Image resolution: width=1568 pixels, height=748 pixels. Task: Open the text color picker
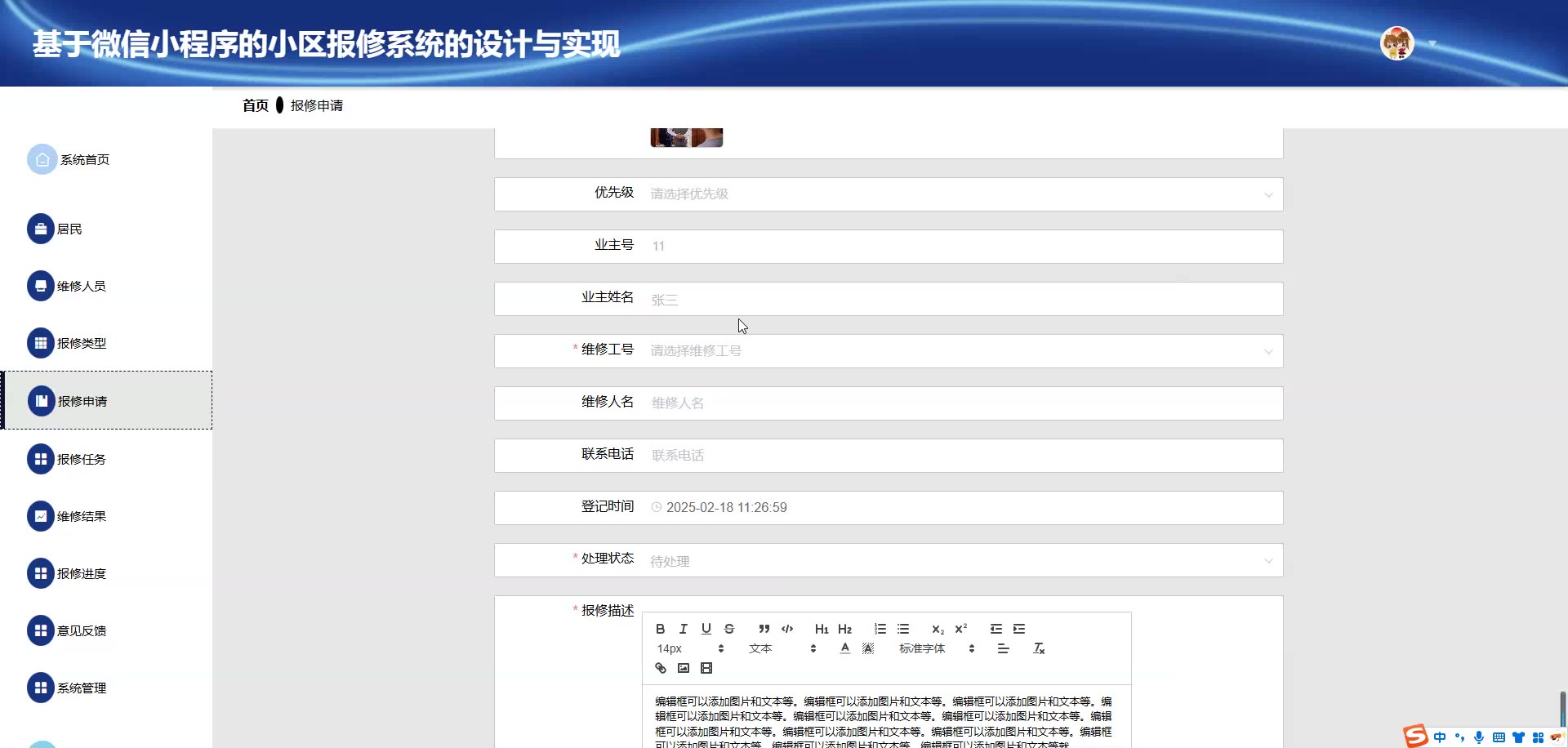(844, 648)
